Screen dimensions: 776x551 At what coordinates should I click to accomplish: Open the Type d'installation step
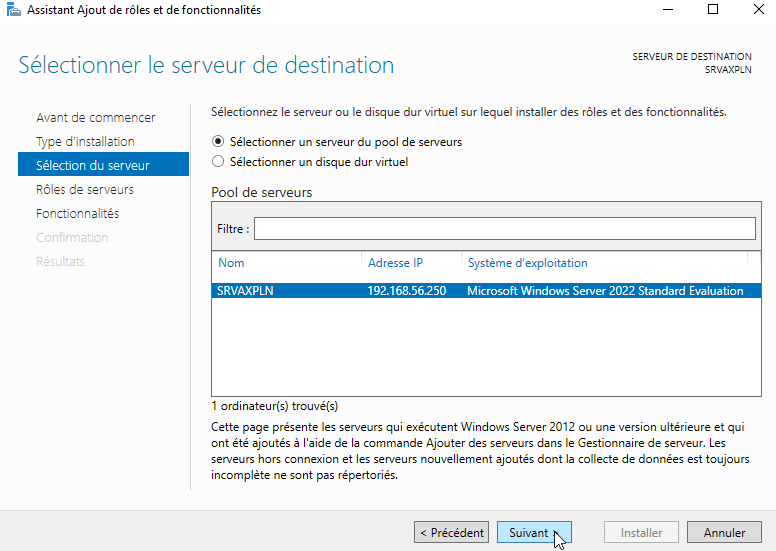click(x=85, y=142)
